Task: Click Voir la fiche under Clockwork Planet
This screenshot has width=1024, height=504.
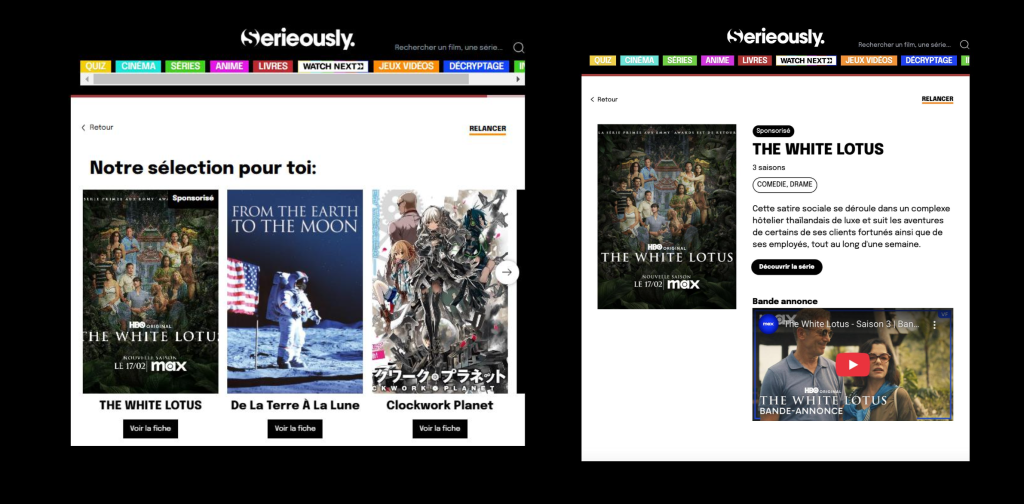Action: (x=439, y=428)
